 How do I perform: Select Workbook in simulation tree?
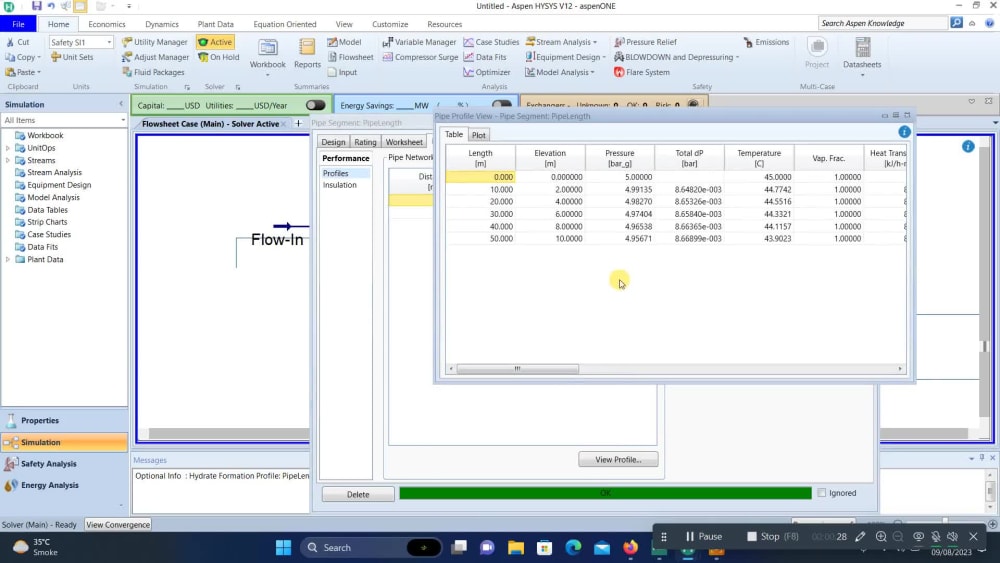[45, 136]
